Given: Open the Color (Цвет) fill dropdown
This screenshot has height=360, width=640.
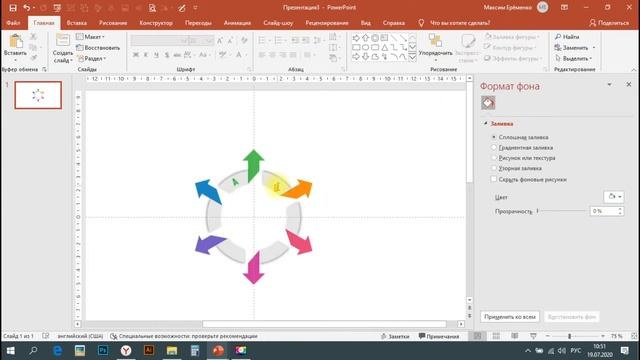Looking at the screenshot, I should click(x=614, y=197).
